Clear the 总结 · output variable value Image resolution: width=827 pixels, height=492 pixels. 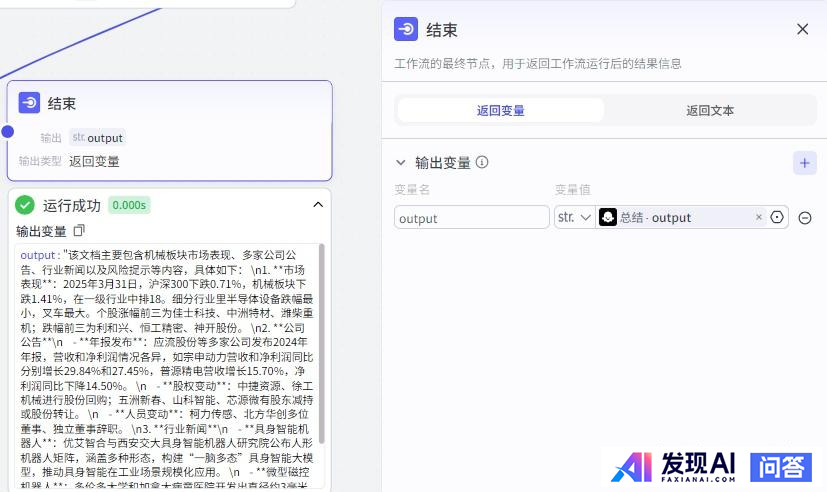click(758, 217)
